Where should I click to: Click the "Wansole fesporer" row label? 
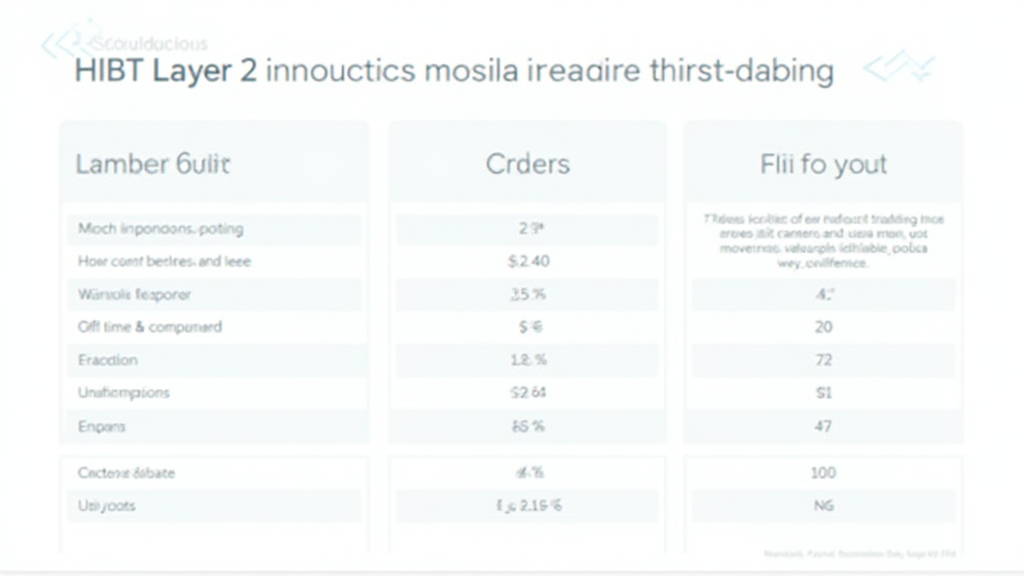point(134,294)
